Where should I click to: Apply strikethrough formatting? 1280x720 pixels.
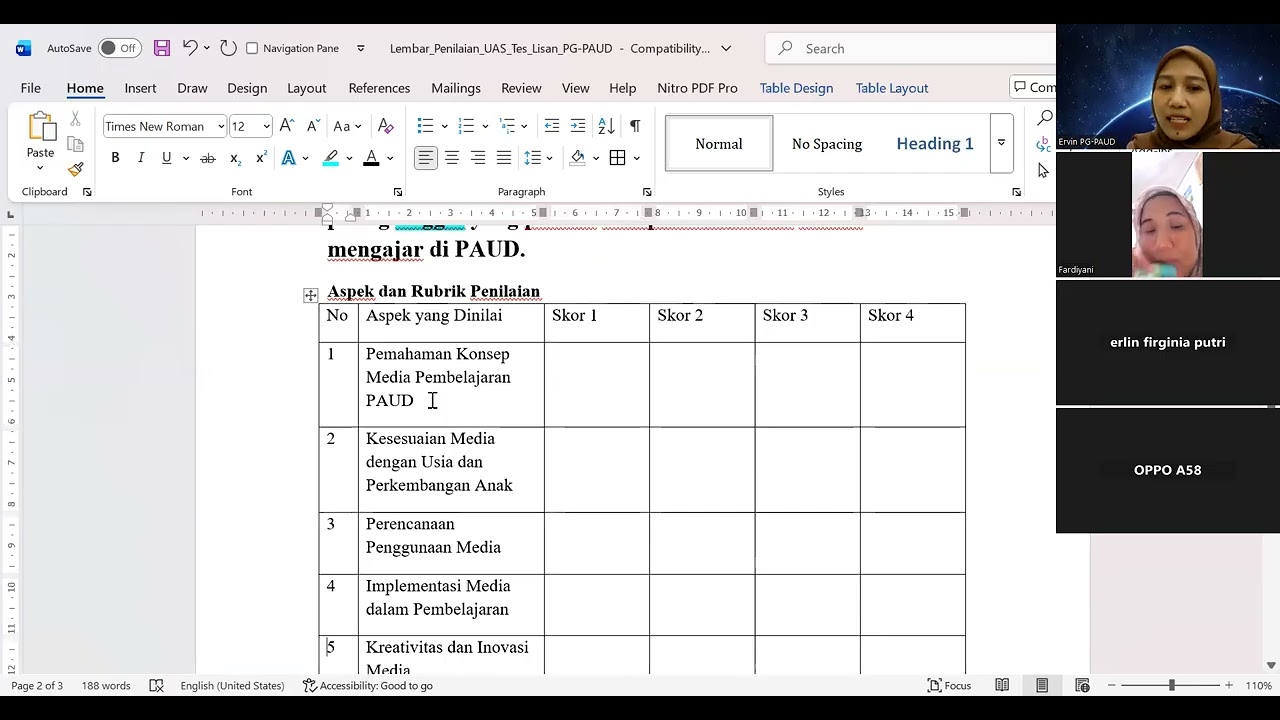[x=207, y=158]
